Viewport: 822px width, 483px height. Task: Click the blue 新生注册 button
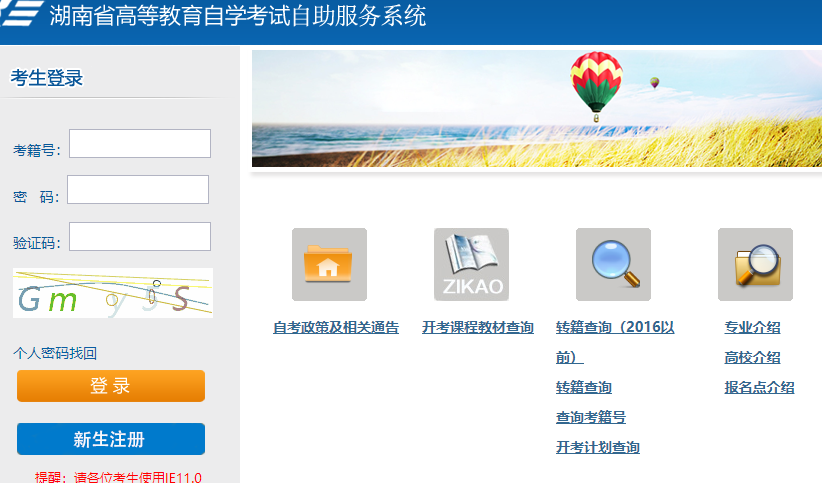pos(111,439)
